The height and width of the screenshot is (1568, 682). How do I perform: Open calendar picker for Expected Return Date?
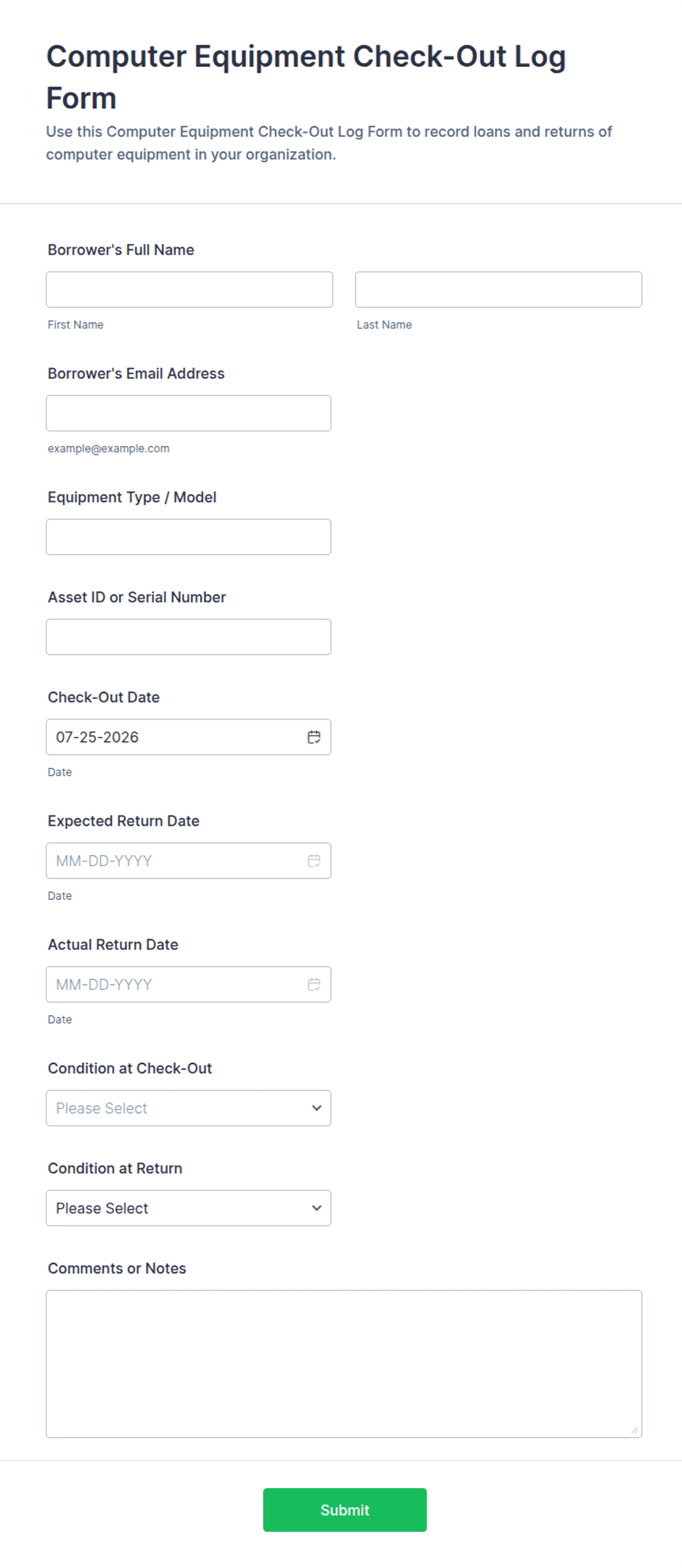pyautogui.click(x=314, y=861)
